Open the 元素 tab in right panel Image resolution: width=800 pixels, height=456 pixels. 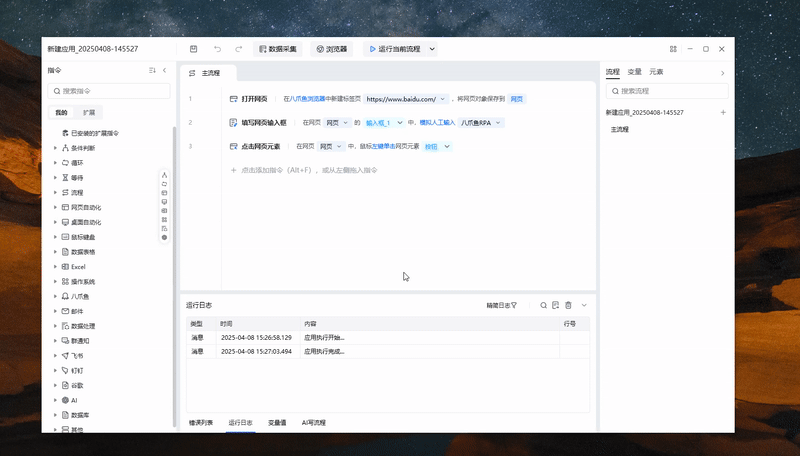(656, 72)
